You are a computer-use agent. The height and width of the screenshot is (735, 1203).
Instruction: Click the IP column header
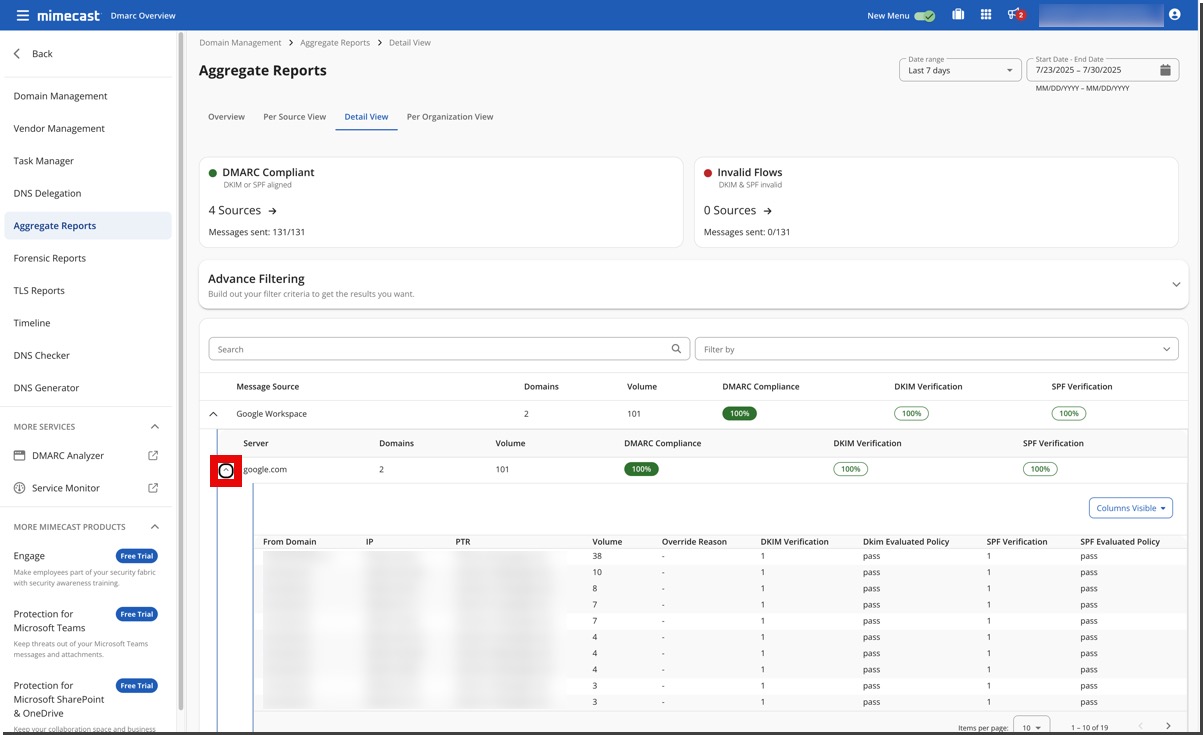pyautogui.click(x=369, y=542)
